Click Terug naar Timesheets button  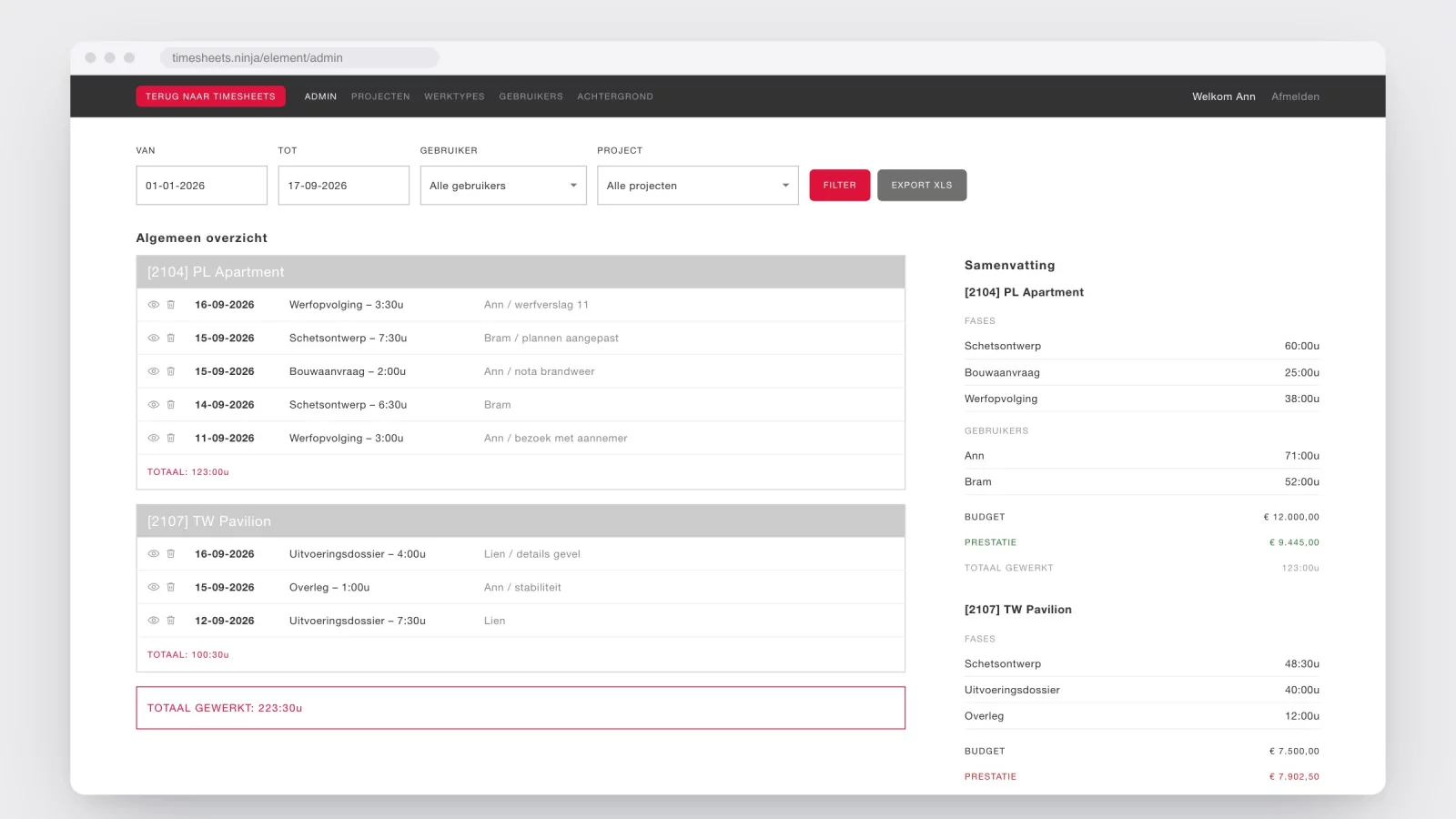(x=210, y=96)
